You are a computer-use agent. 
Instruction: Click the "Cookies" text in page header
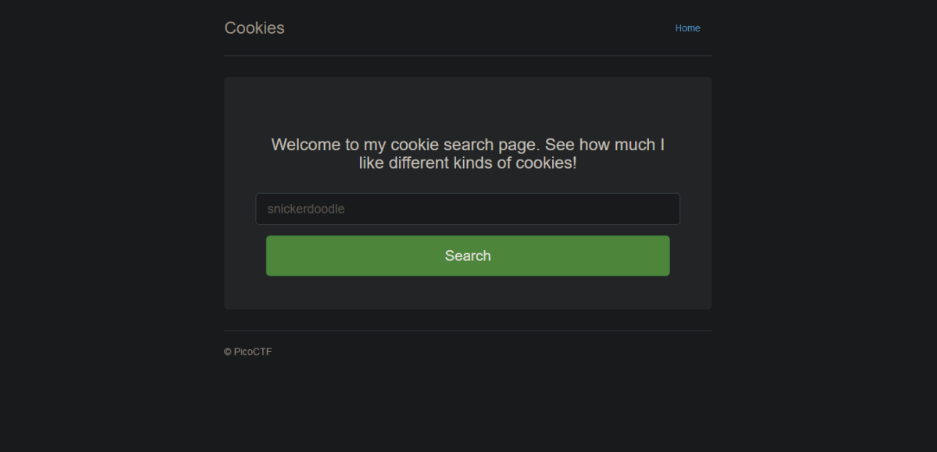[254, 28]
